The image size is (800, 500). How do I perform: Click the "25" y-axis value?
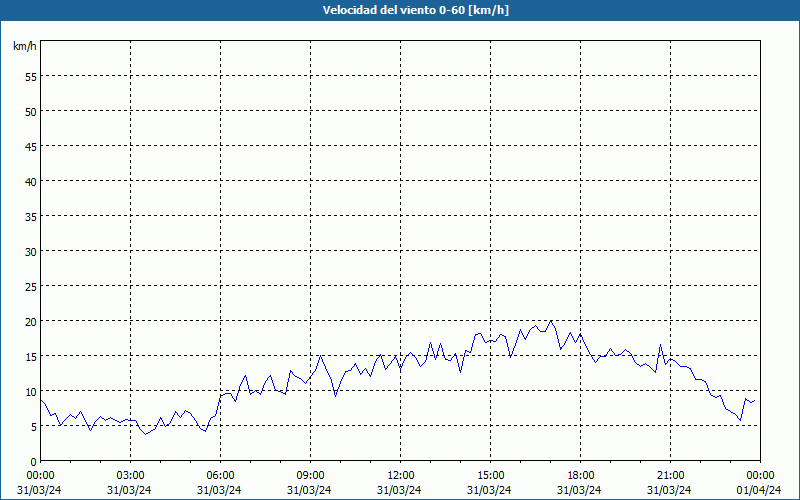[x=31, y=286]
